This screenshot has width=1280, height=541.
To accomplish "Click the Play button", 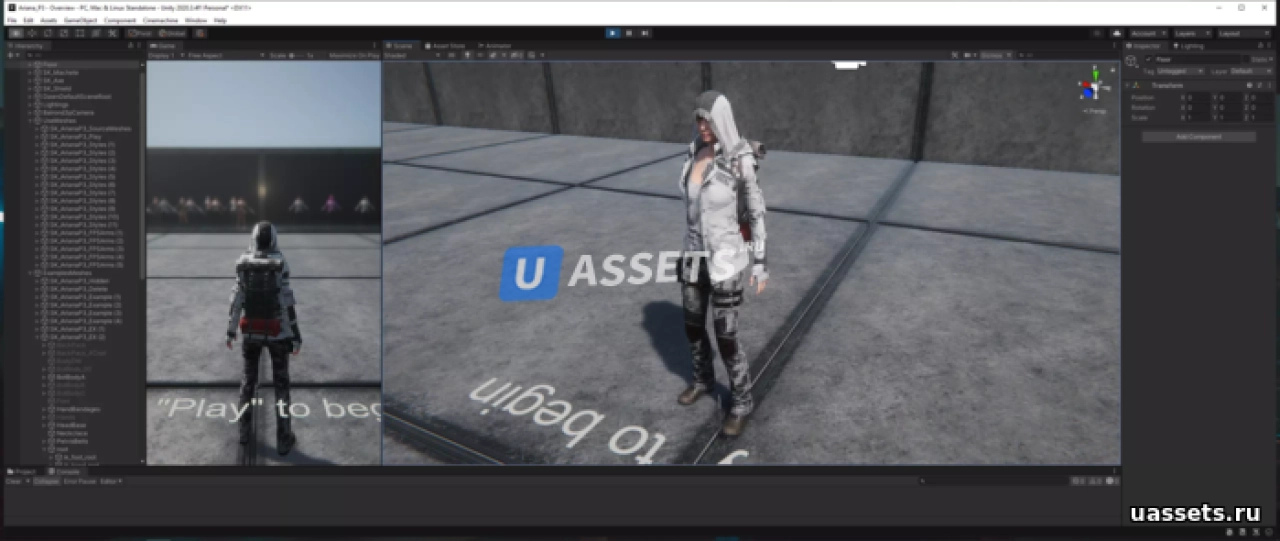I will [x=613, y=33].
